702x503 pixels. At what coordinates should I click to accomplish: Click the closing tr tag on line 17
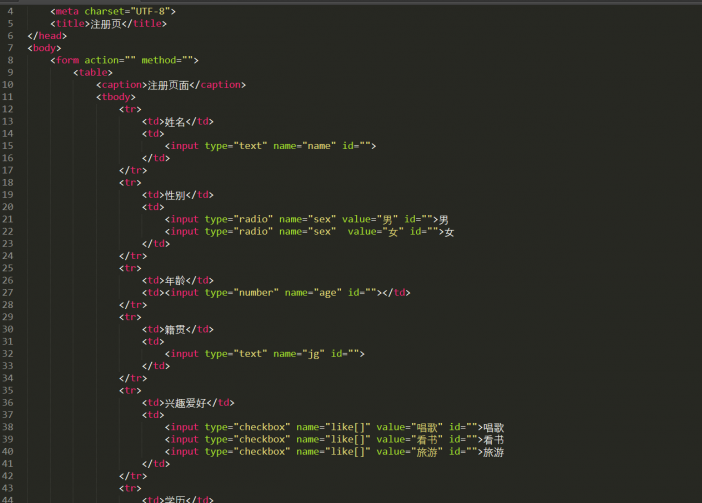tap(133, 171)
